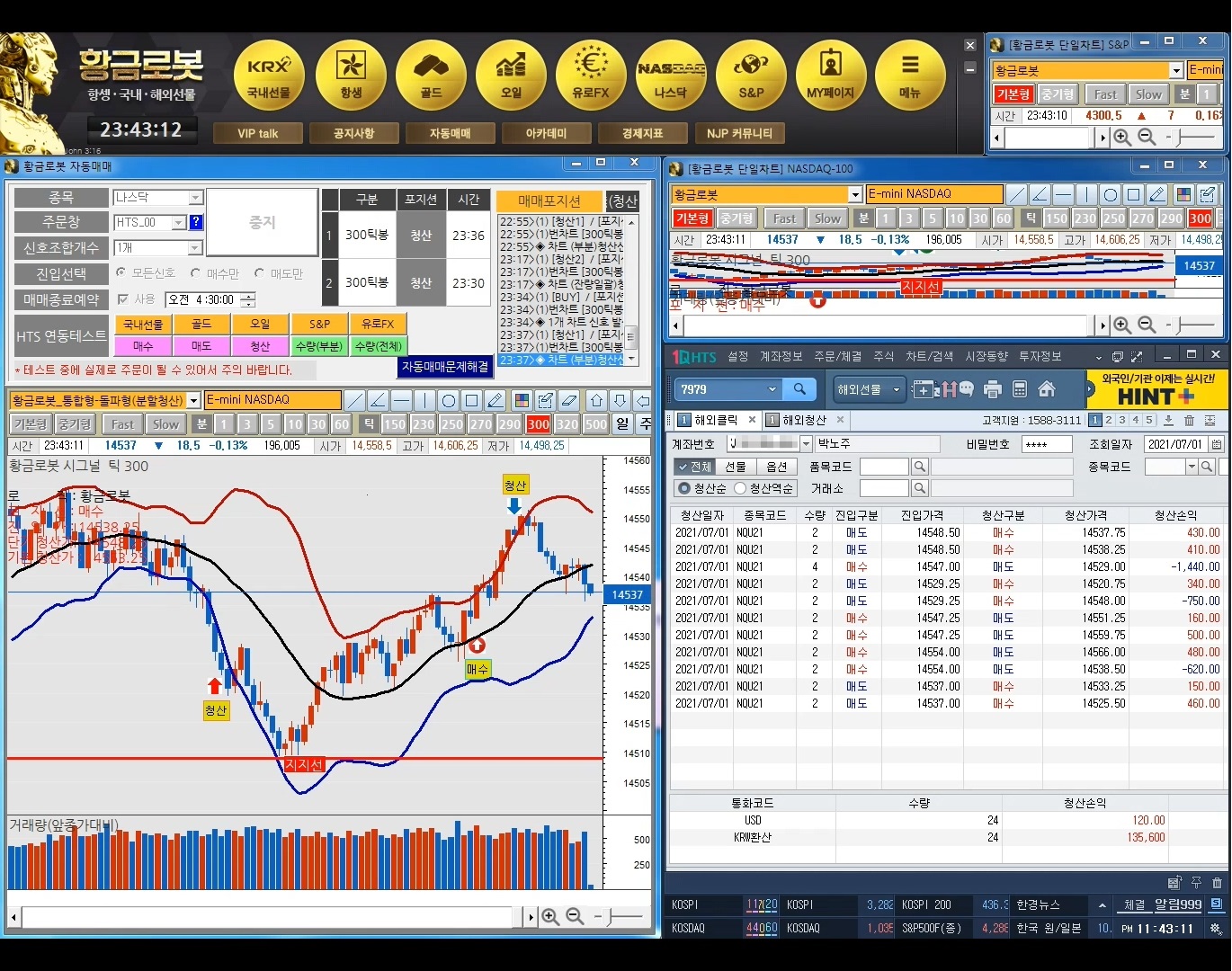Select rectangle drawing tool in main chart toolbar
Screen dimensions: 1232x971
tap(472, 400)
